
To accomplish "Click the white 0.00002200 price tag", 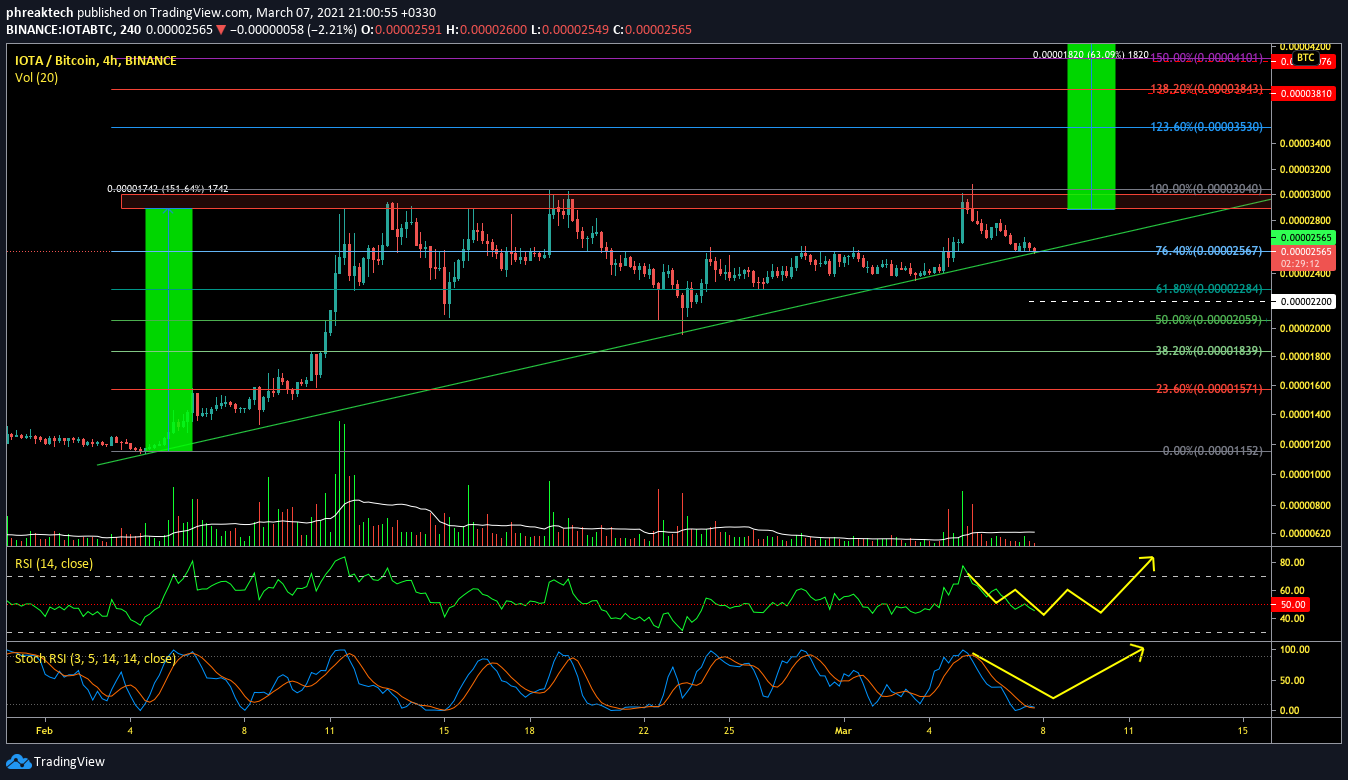I will coord(1306,301).
